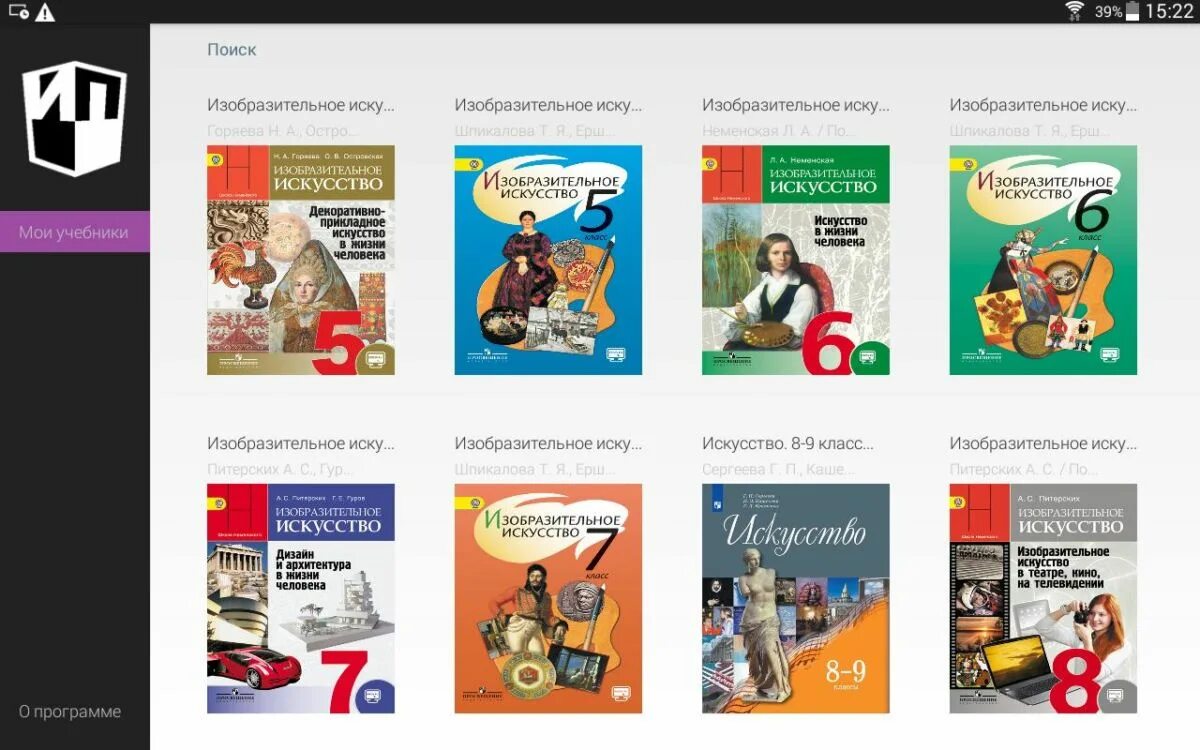Open Декоративно-прикладное искусство grade 5 textbook cover

pos(301,260)
